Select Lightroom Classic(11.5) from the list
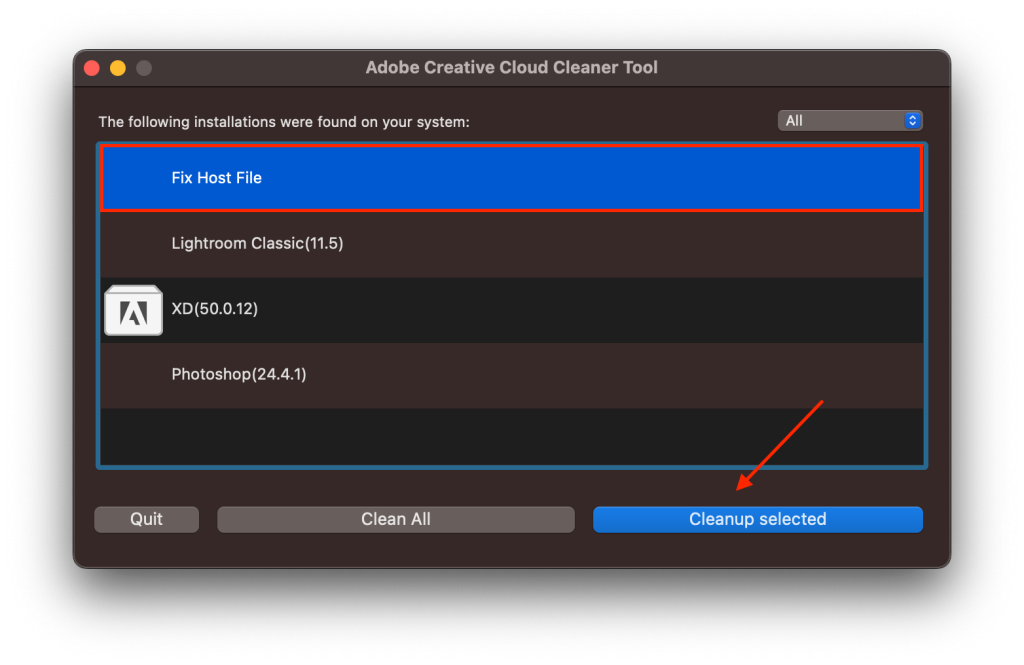The image size is (1024, 665). pos(512,243)
